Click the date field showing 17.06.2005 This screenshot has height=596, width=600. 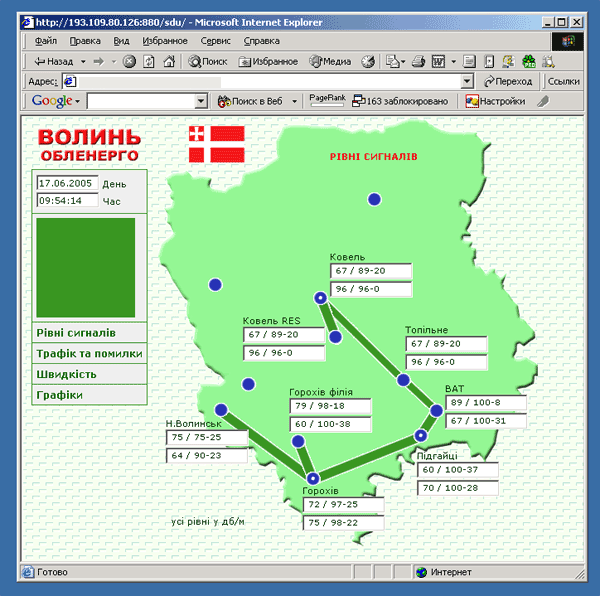click(x=67, y=184)
